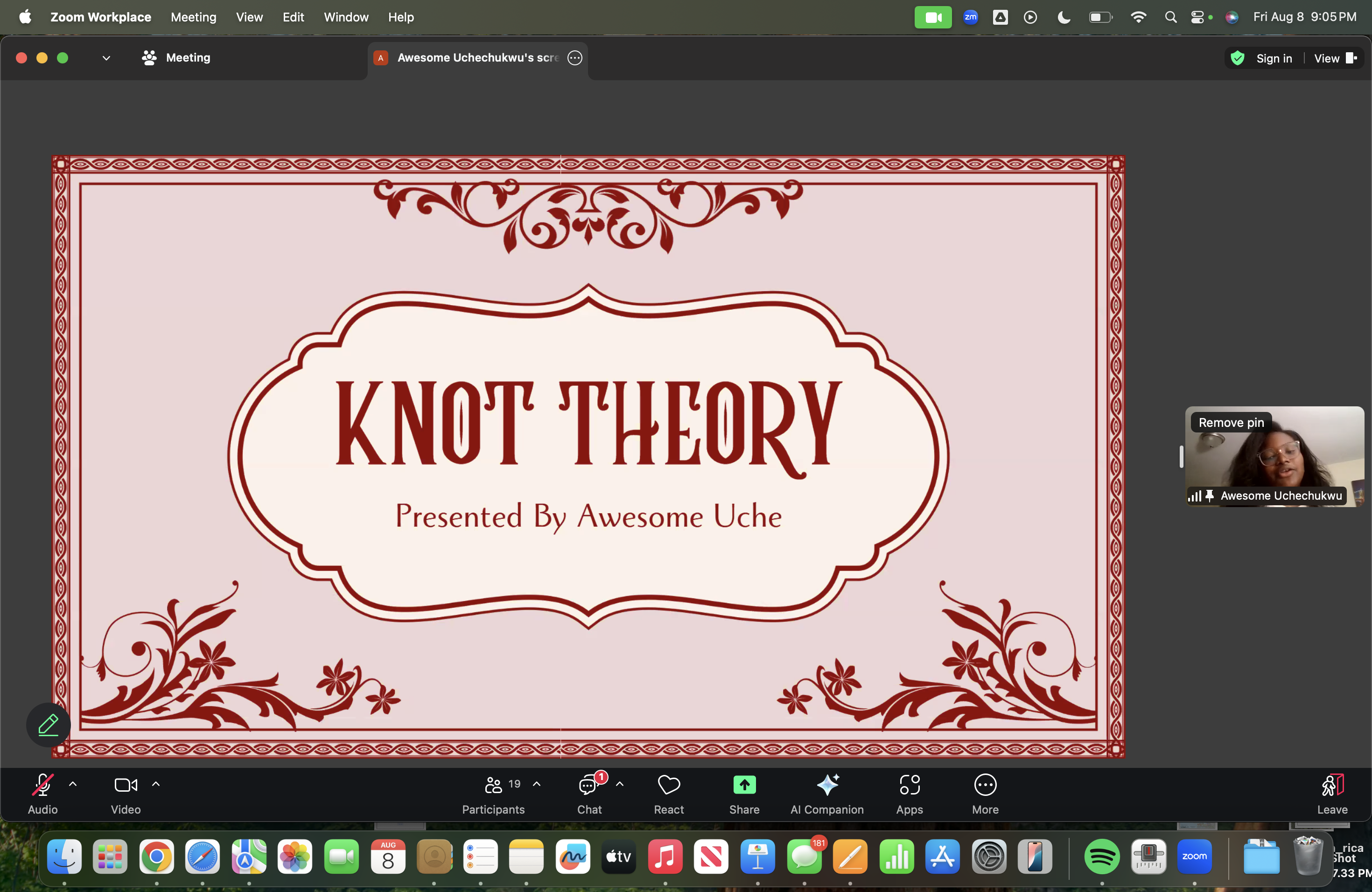
Task: Click the green Share screen icon
Action: point(744,785)
